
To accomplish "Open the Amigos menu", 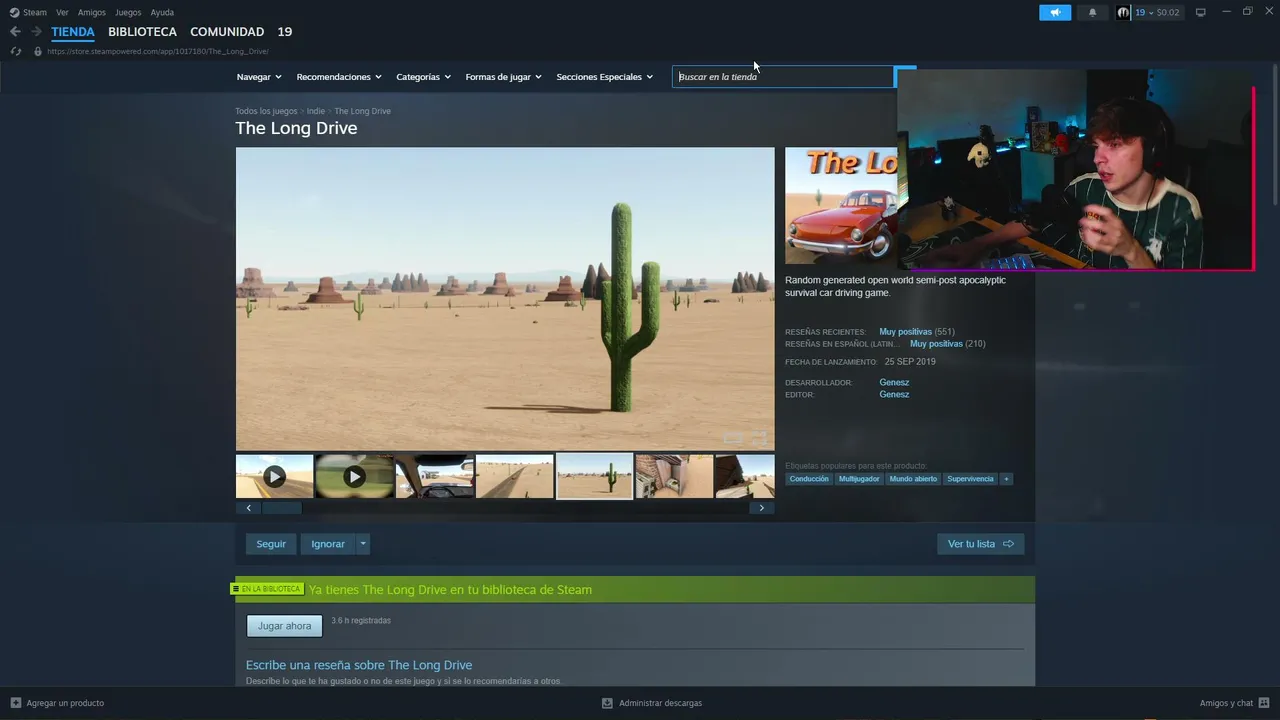I will 92,12.
